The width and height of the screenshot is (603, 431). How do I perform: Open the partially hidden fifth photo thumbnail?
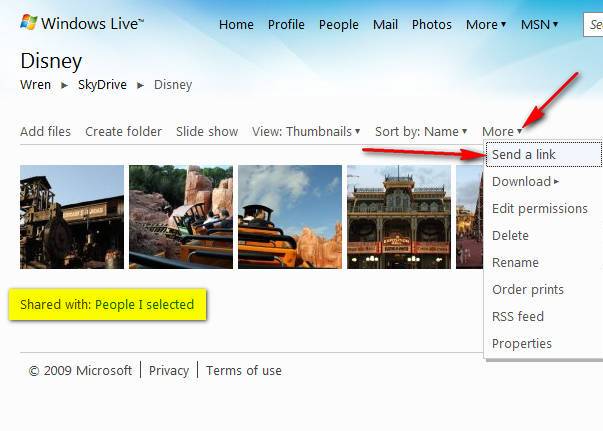470,217
